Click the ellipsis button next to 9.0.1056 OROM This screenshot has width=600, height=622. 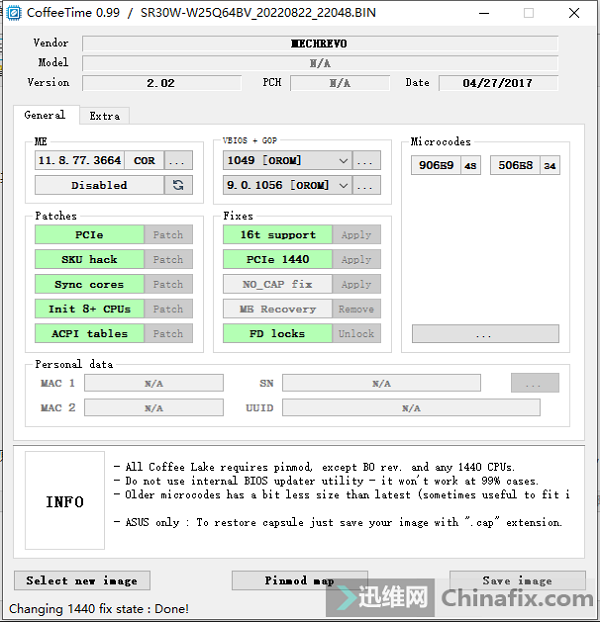tap(367, 185)
